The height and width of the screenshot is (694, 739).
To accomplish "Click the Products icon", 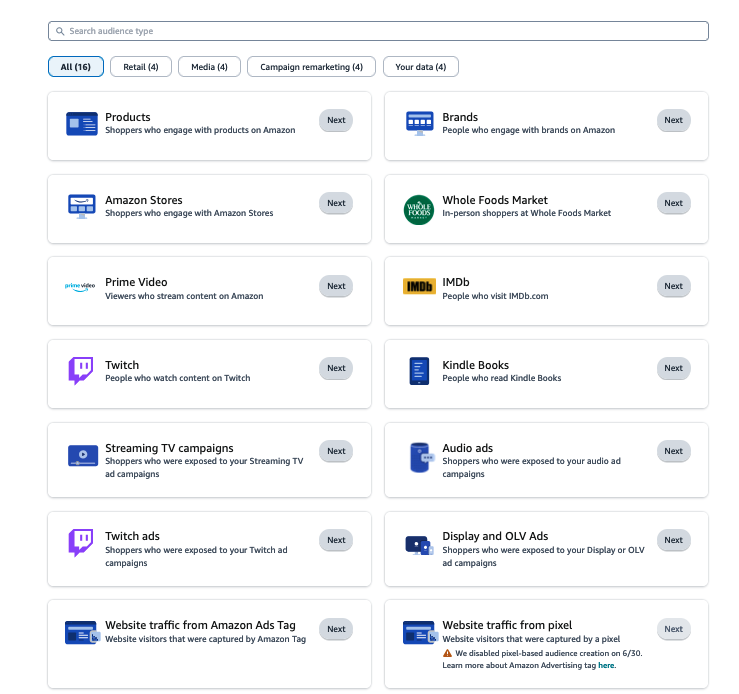I will tap(81, 124).
